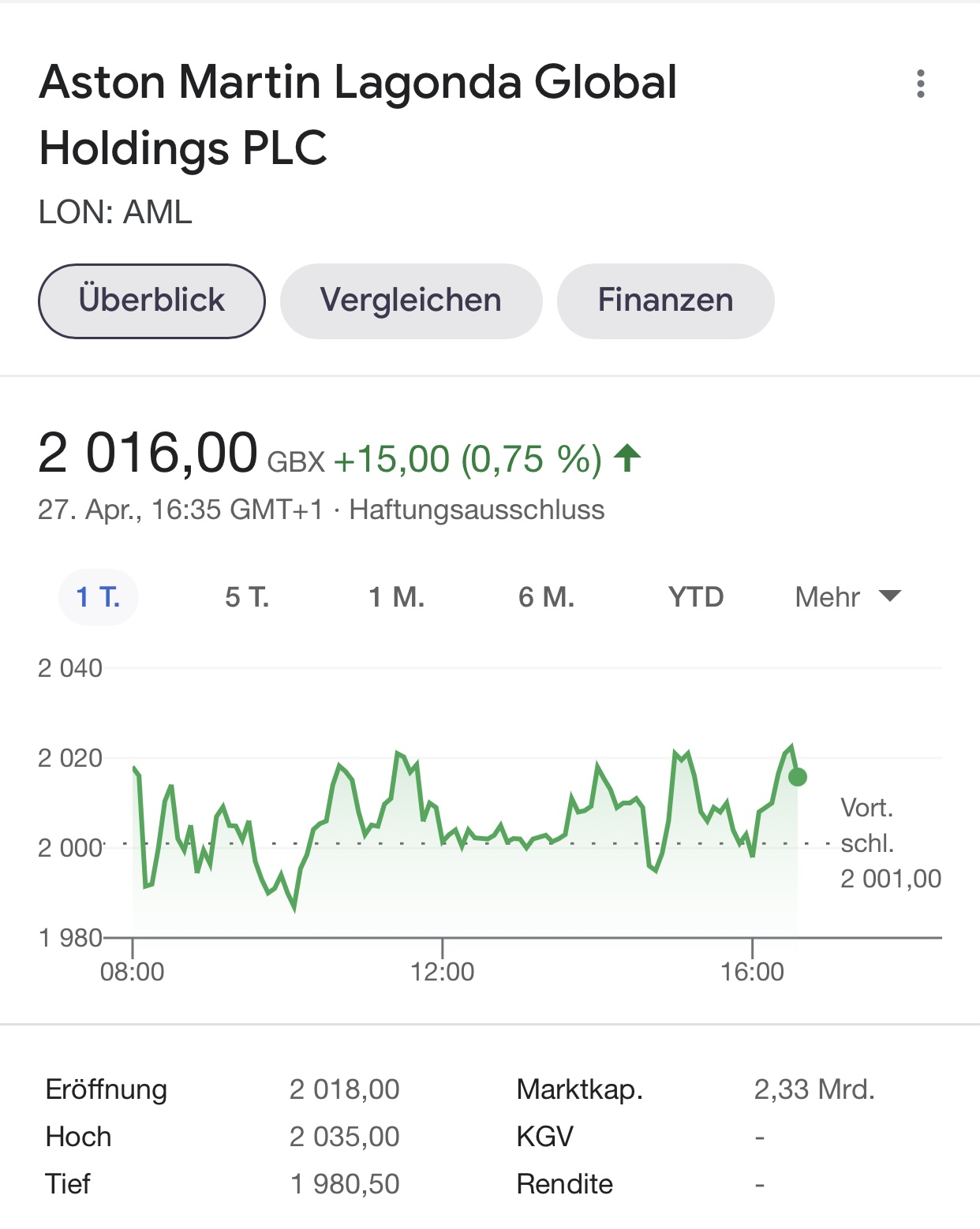The image size is (980, 1229).
Task: Show the 6 M. chart range
Action: point(547,597)
